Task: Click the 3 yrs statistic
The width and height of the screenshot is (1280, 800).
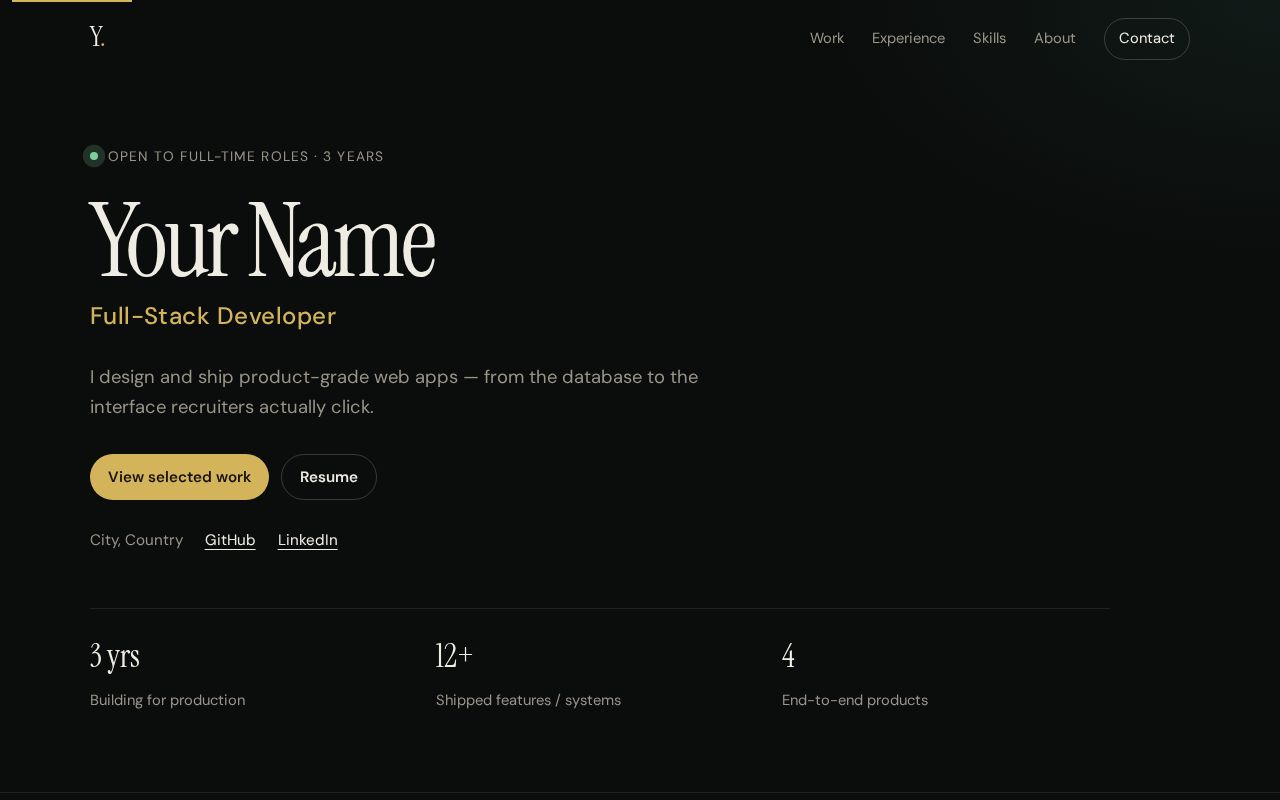Action: click(x=115, y=656)
